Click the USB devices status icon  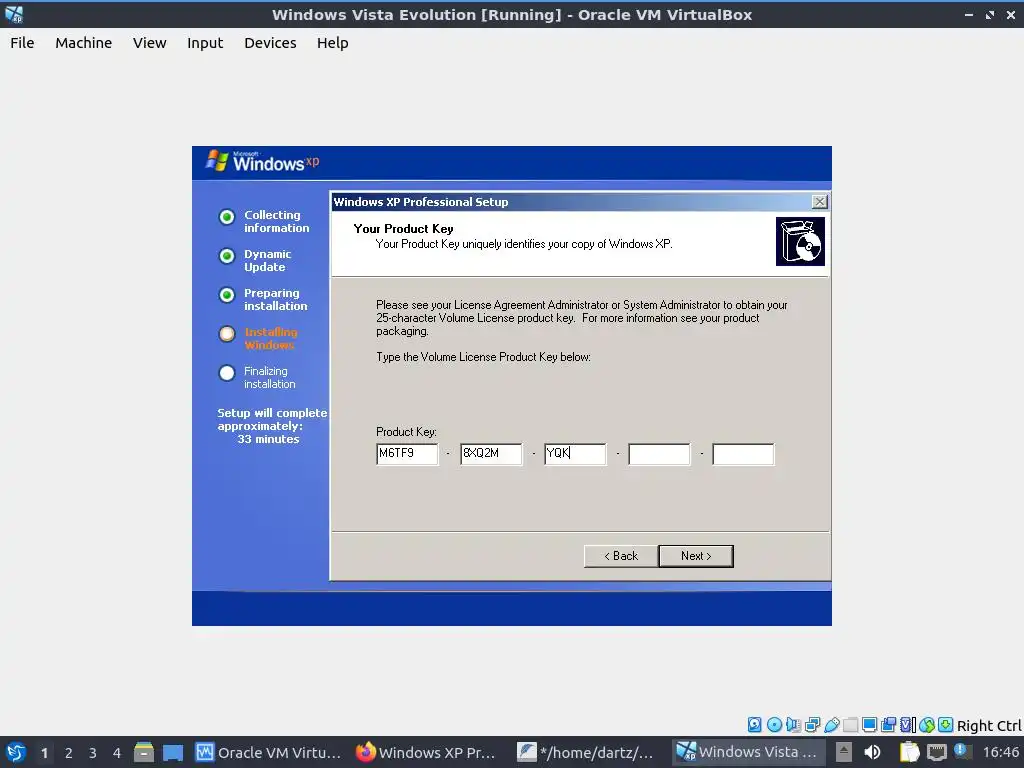831,724
